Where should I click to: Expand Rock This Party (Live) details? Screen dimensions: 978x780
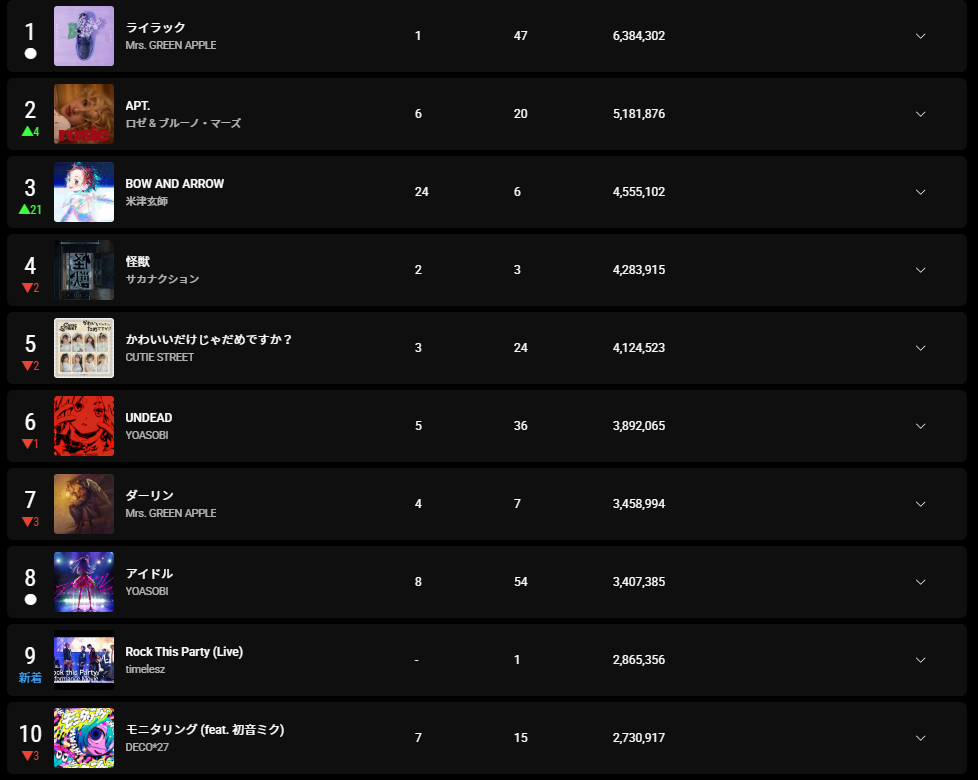pyautogui.click(x=920, y=660)
